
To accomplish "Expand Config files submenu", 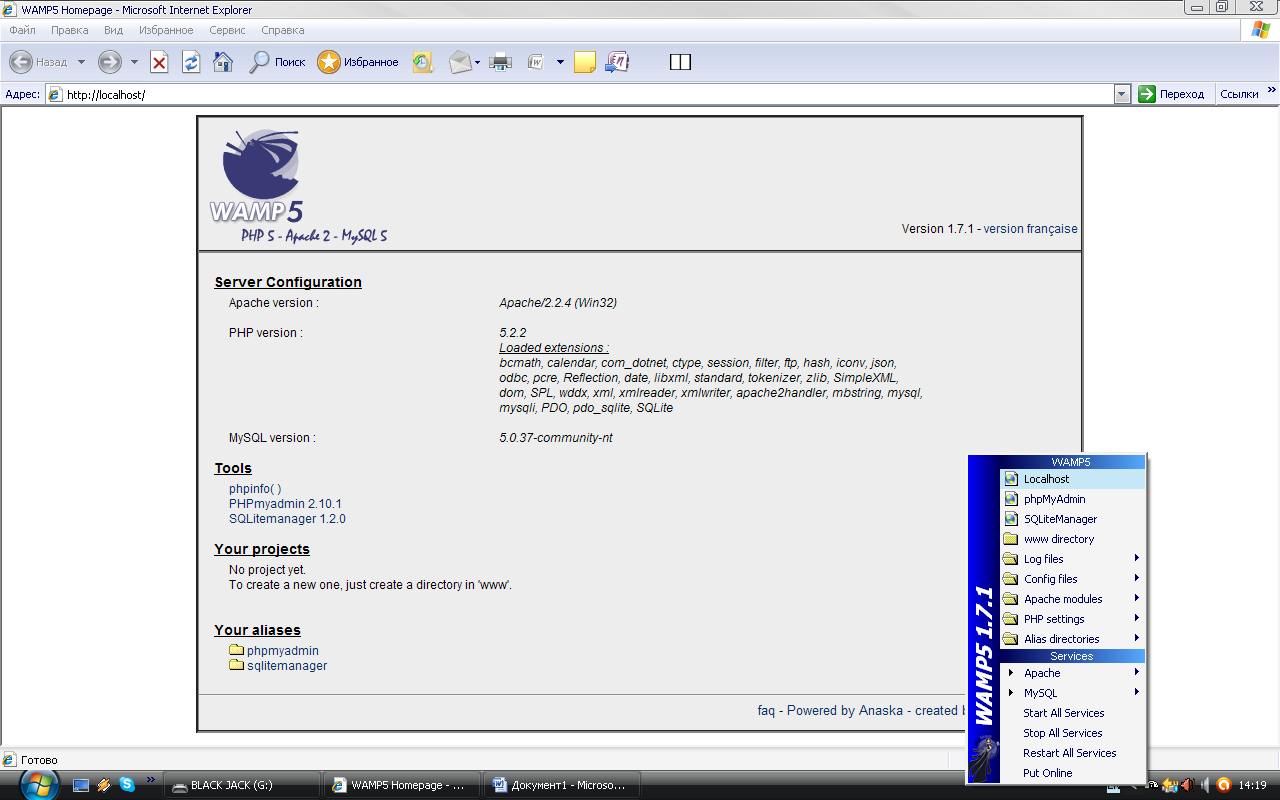I will [1137, 578].
